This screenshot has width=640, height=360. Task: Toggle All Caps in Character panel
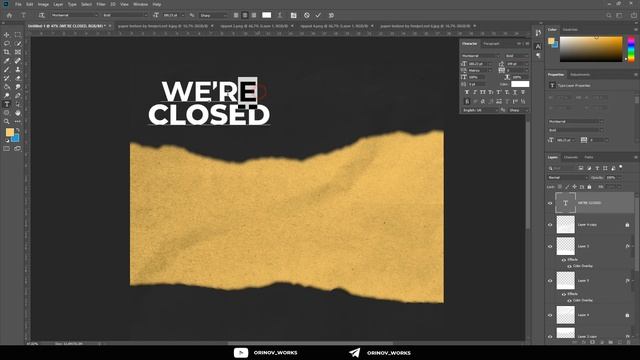click(x=483, y=93)
